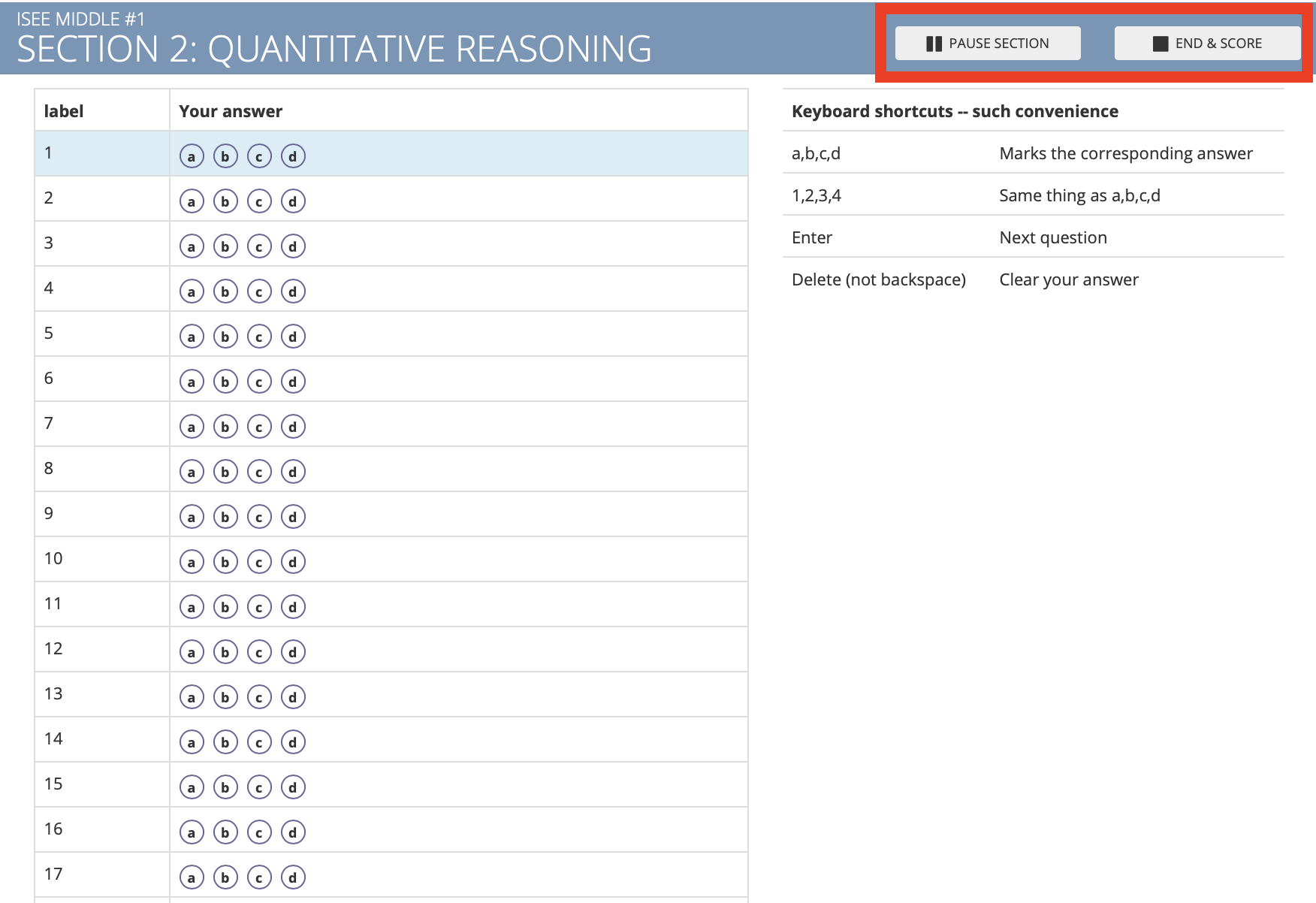1316x903 pixels.
Task: Select answer a for question 4
Action: (192, 291)
